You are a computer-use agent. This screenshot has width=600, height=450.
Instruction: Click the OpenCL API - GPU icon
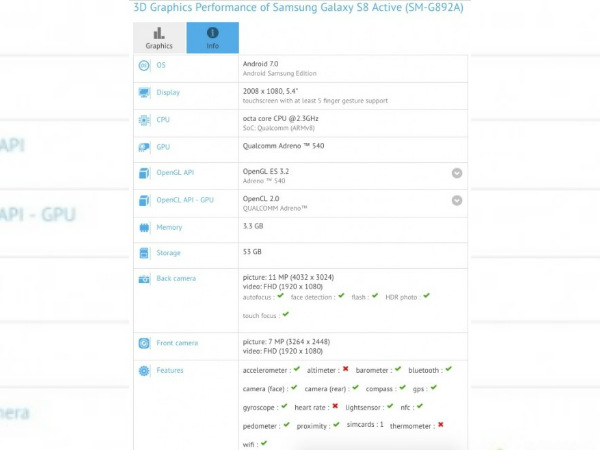click(144, 201)
